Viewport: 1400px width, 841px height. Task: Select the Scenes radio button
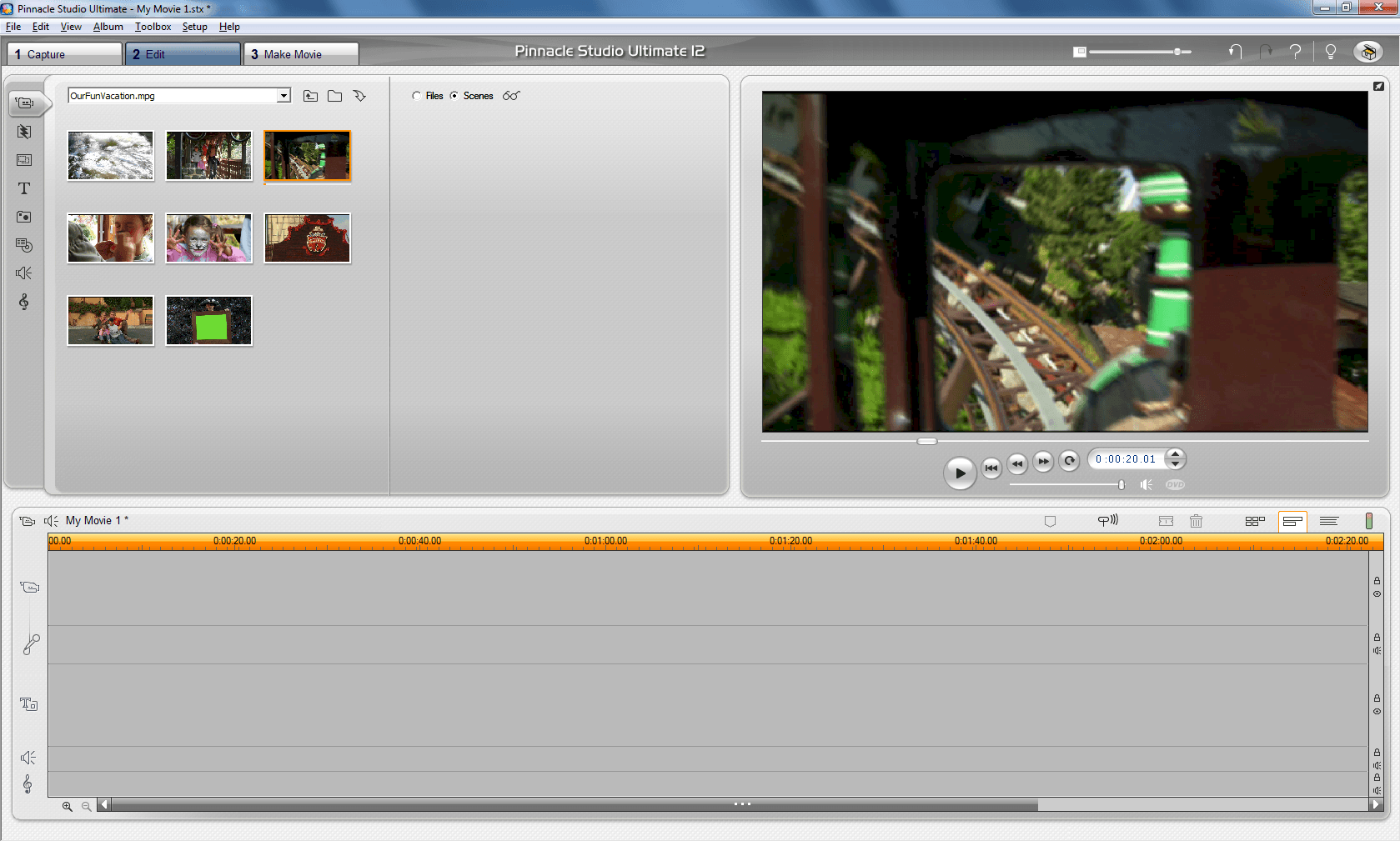click(454, 96)
